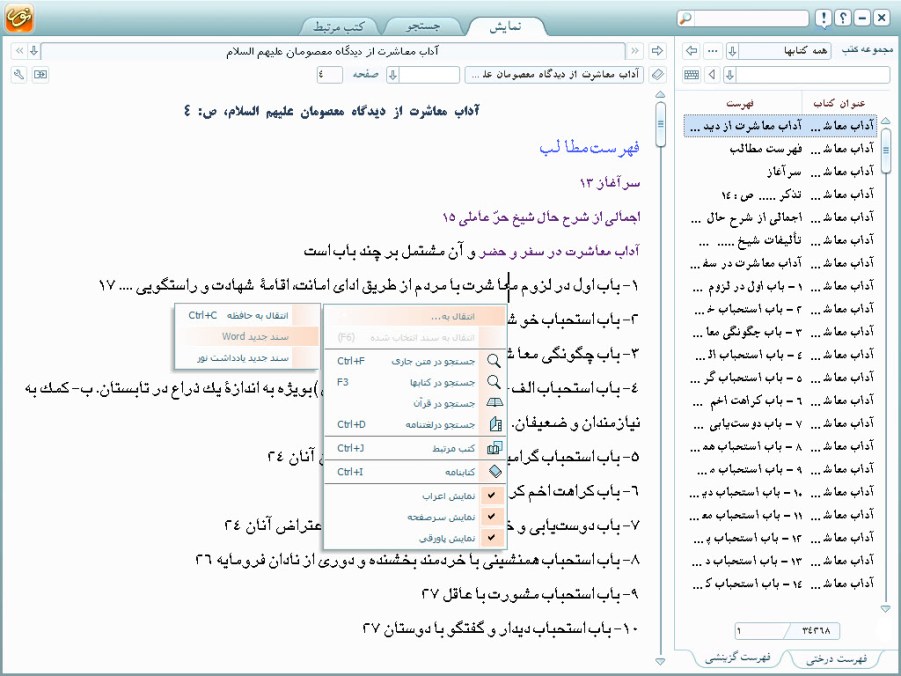Choose سند جدید یادداشت نور from the submenu
The width and height of the screenshot is (901, 676).
tap(247, 358)
